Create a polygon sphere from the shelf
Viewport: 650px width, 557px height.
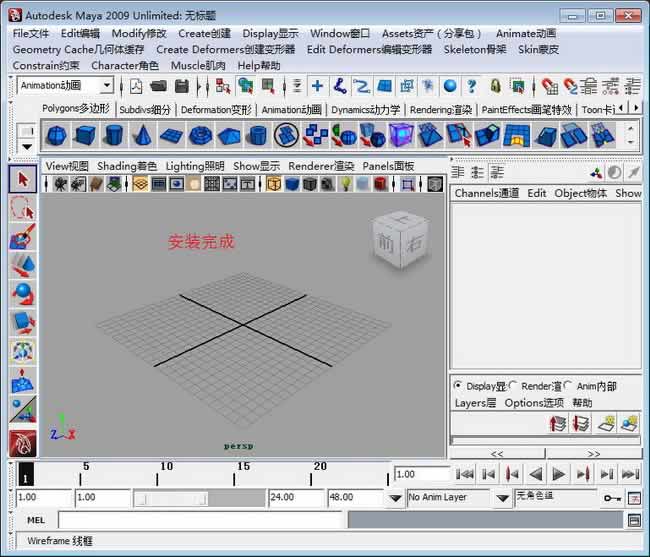(56, 135)
